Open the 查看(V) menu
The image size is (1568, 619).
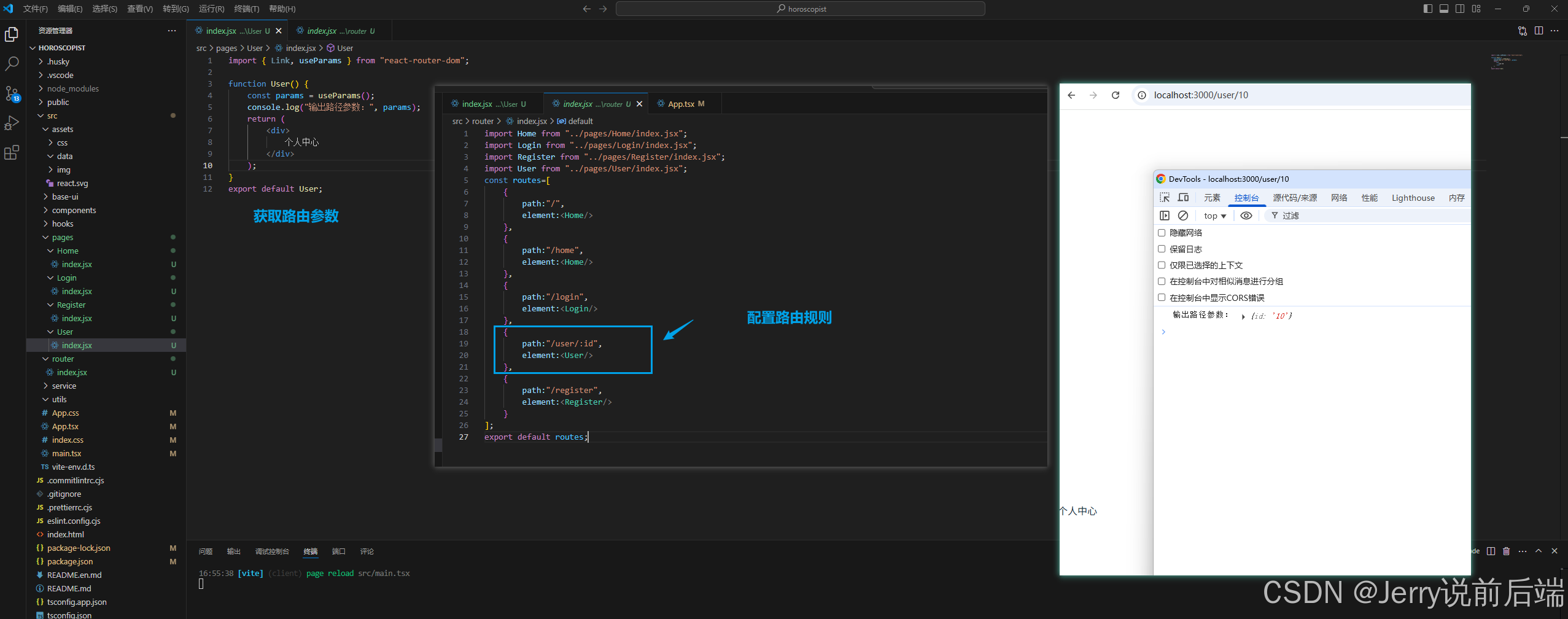140,9
